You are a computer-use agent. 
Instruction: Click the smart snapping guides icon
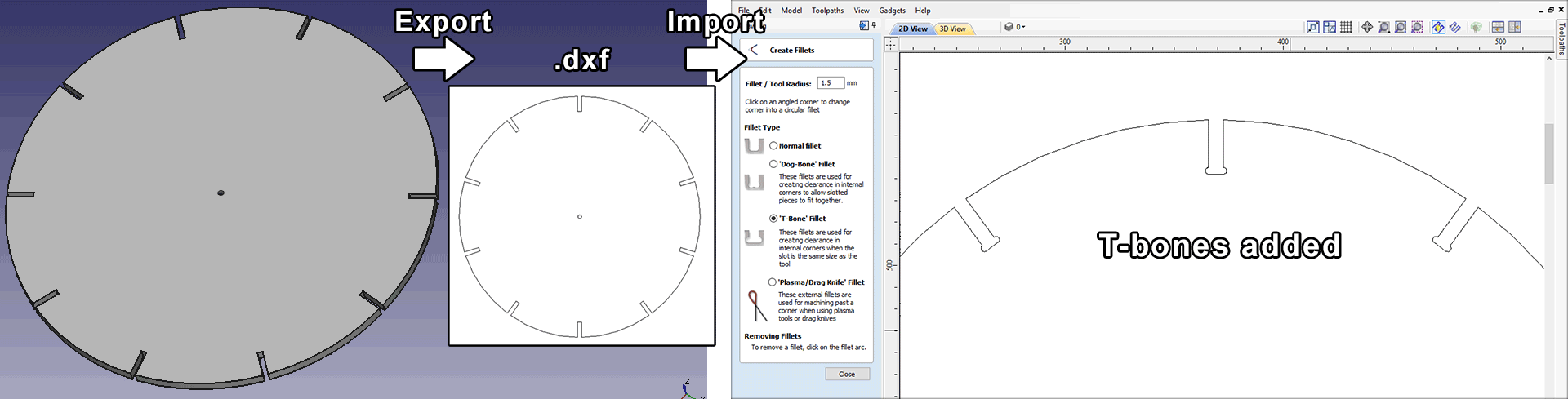pyautogui.click(x=1330, y=27)
